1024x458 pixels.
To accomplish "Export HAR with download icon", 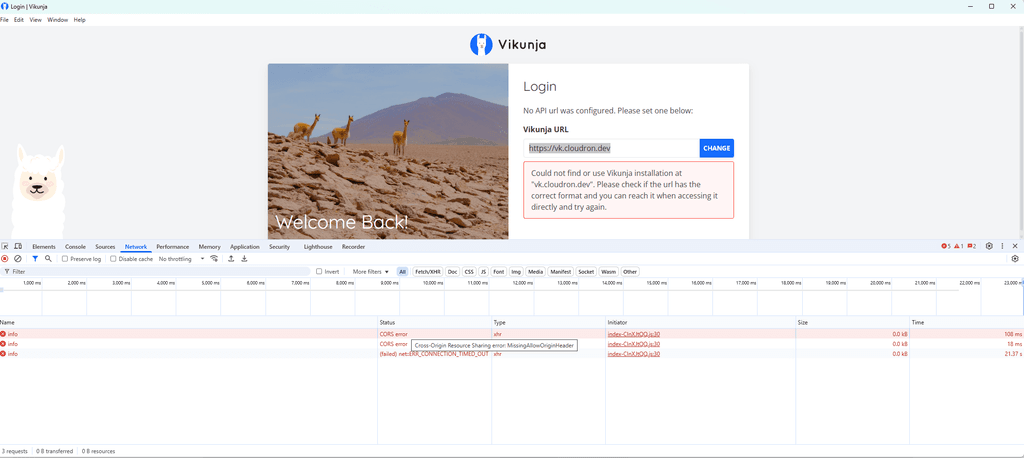I will click(x=244, y=259).
